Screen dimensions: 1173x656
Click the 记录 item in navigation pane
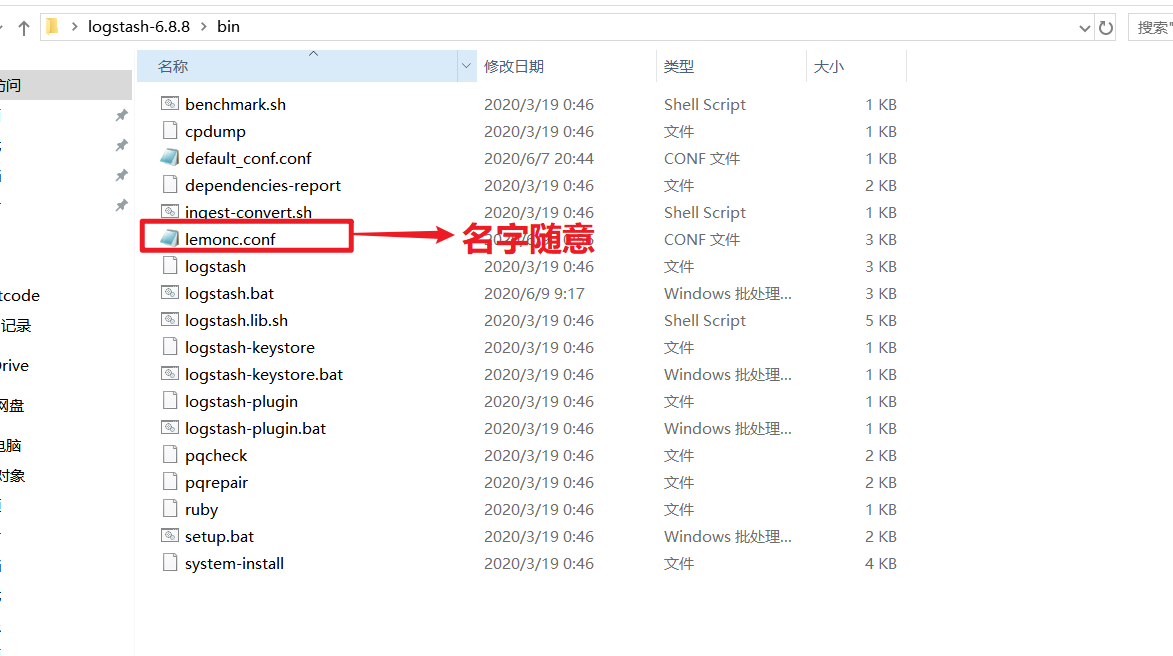(x=16, y=325)
